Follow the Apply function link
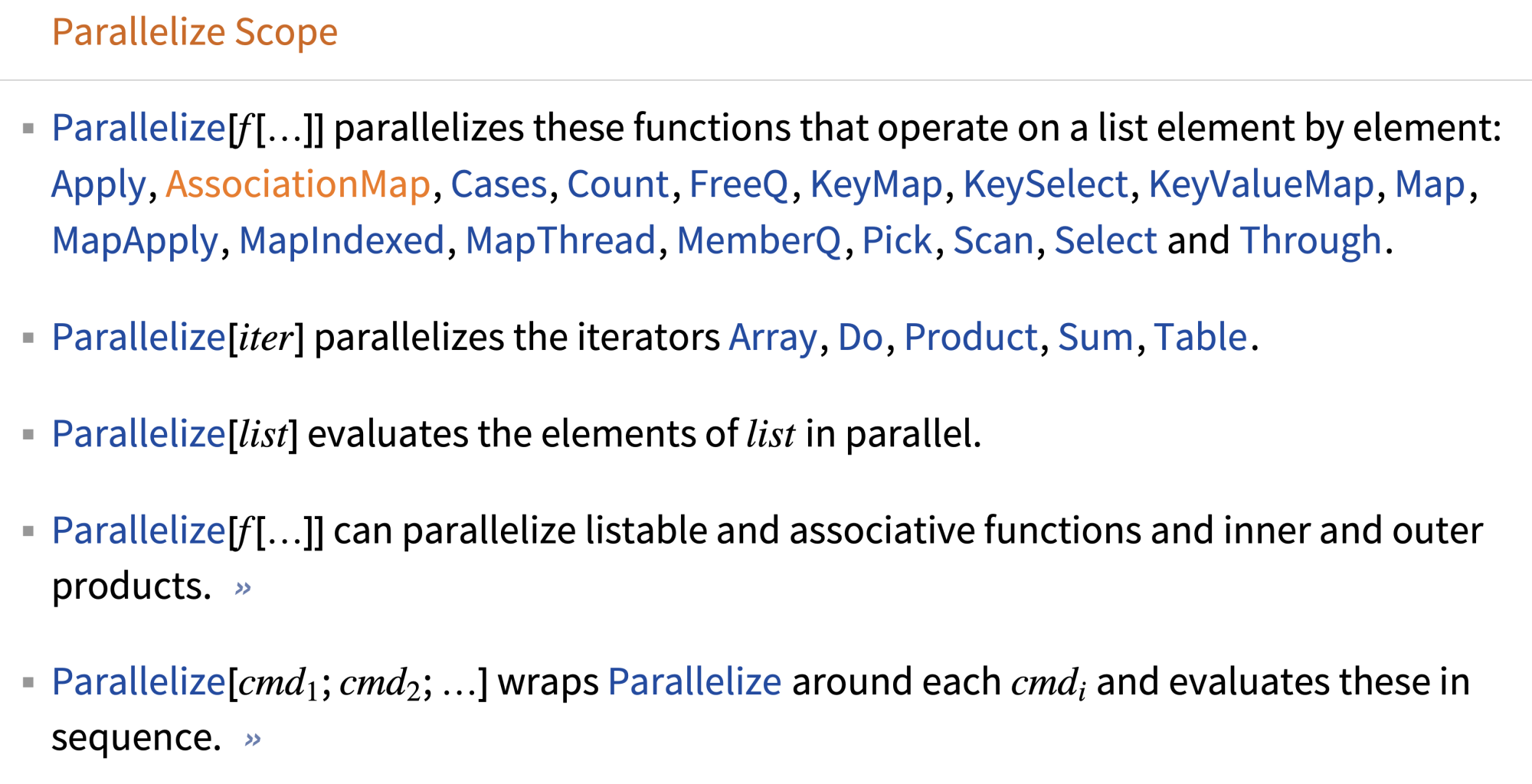The width and height of the screenshot is (1532, 784). point(99,186)
